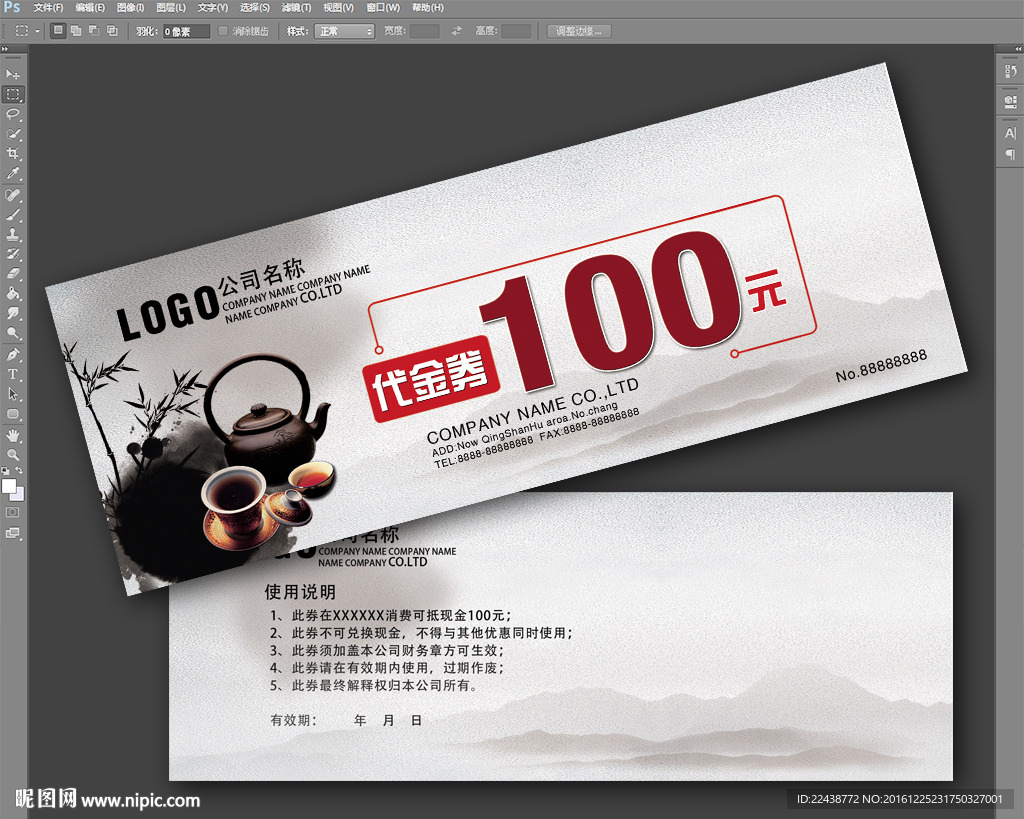Image resolution: width=1024 pixels, height=819 pixels.
Task: Select the Eraser tool
Action: 12,273
